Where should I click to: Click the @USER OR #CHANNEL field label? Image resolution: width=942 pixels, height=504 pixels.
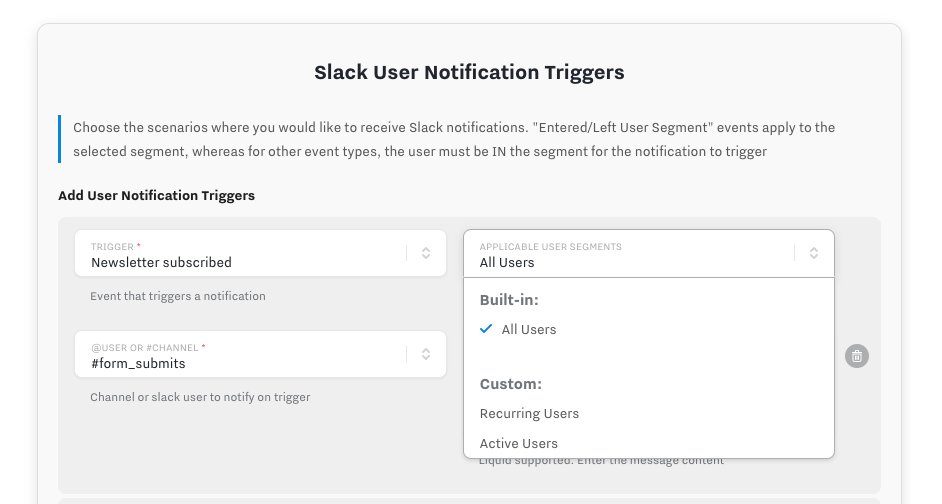[146, 347]
